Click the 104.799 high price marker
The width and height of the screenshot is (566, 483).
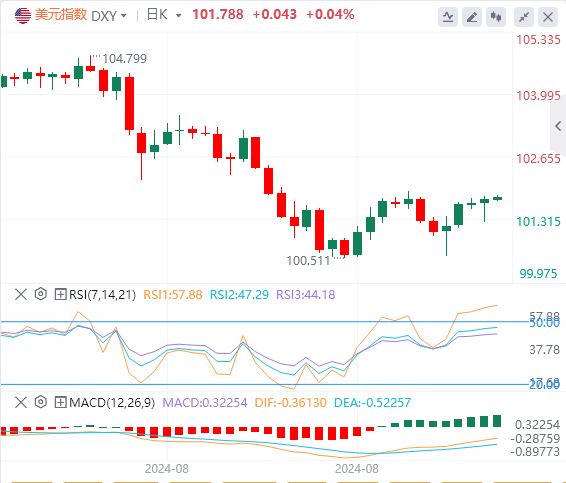125,58
